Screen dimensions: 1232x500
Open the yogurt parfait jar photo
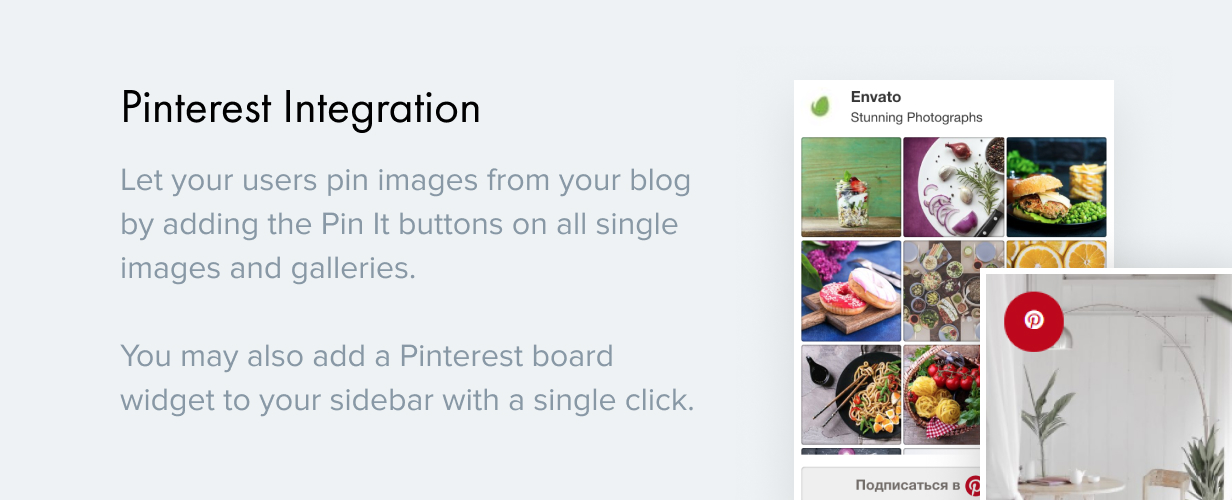point(851,187)
